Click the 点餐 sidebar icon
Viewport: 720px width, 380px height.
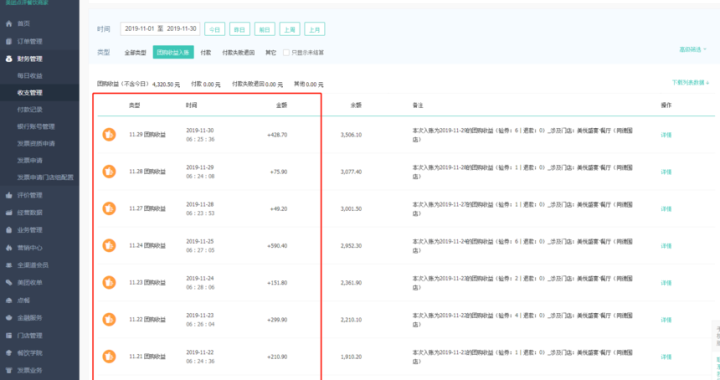pos(9,300)
